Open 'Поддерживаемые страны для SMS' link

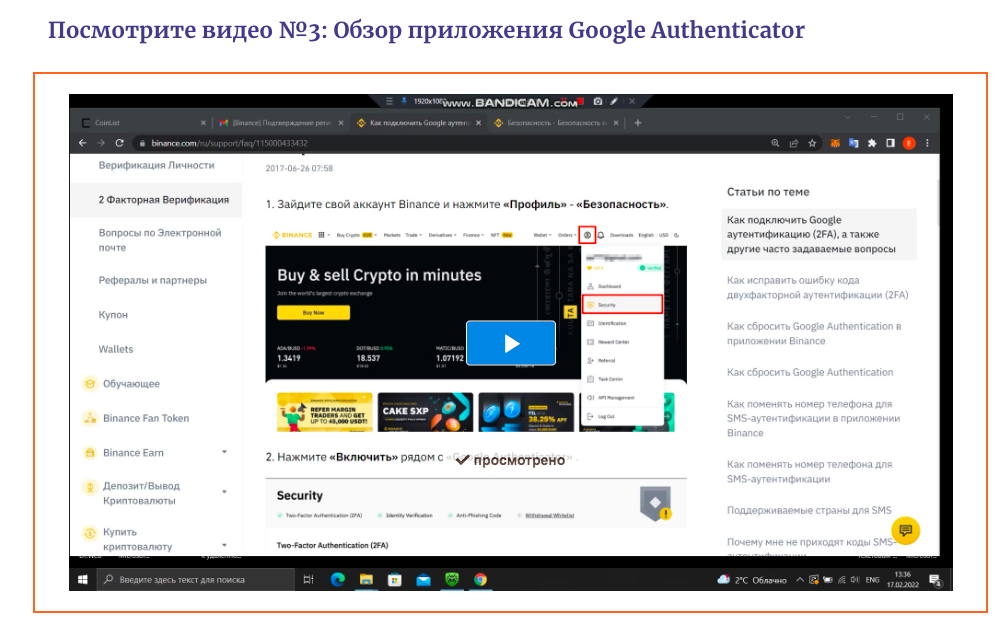[809, 510]
